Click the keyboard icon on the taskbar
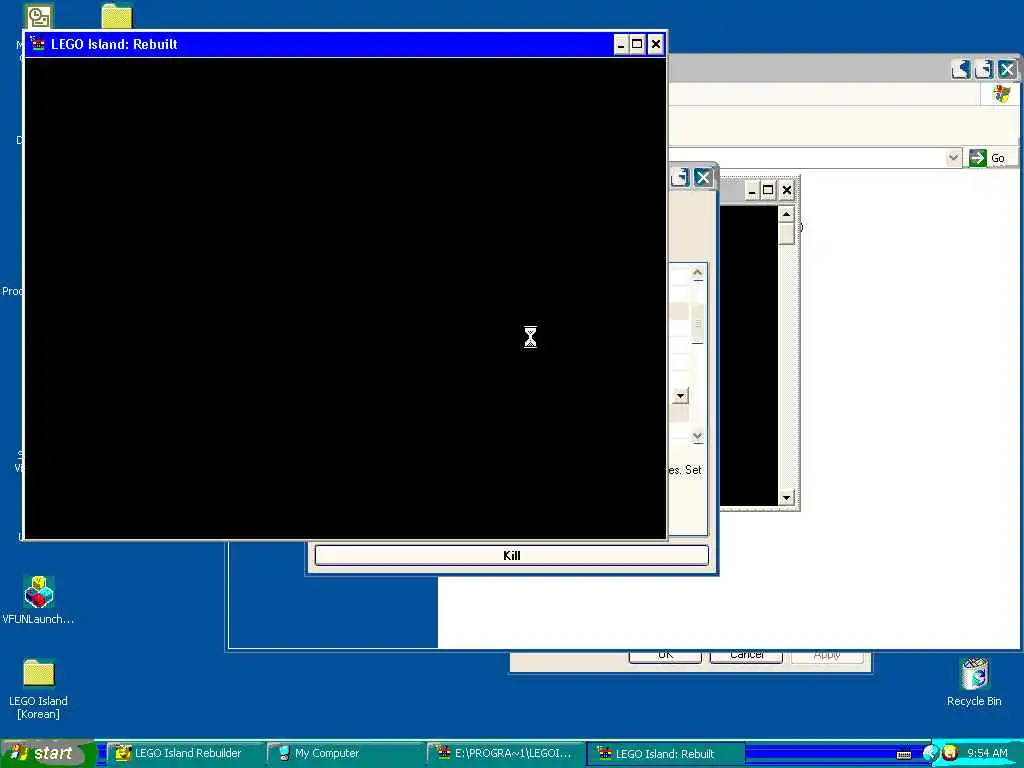Screen dimensions: 1024x768 click(x=904, y=754)
